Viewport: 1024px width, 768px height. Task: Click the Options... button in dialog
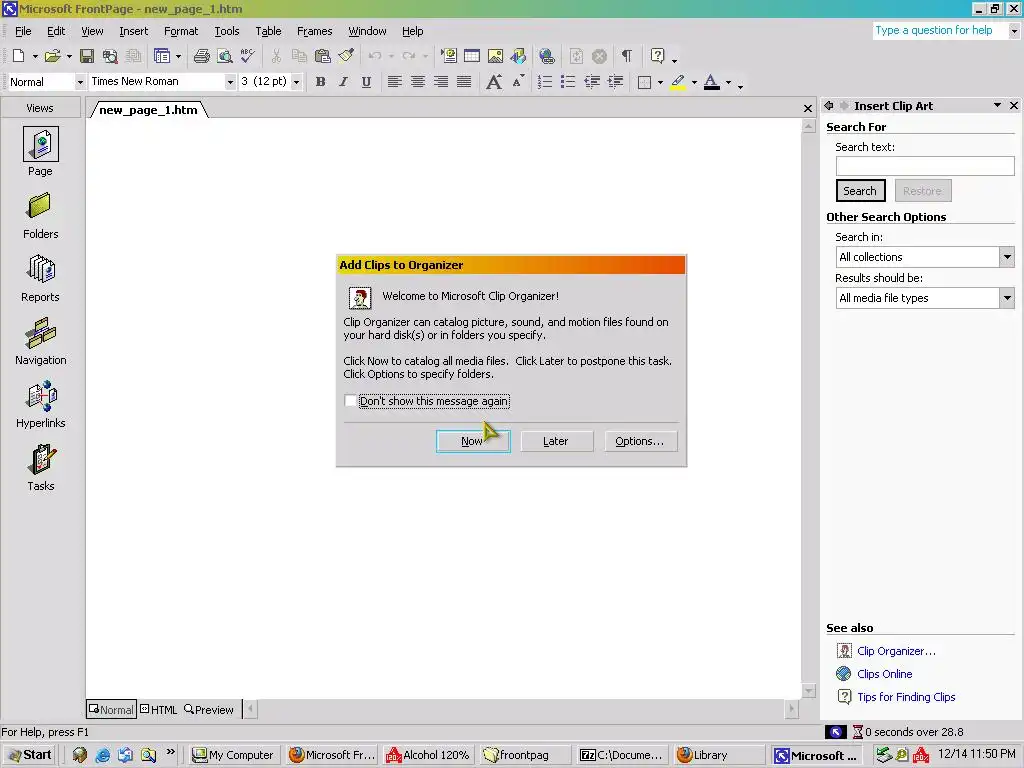[641, 441]
